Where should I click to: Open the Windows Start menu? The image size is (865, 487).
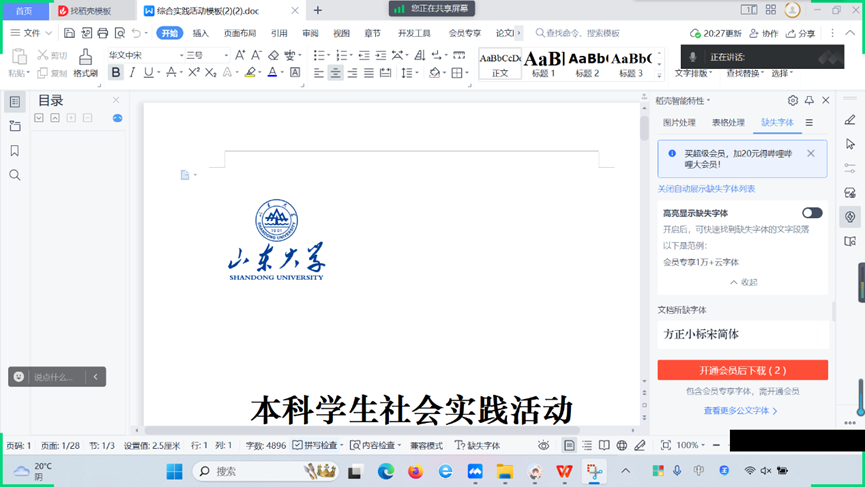(x=174, y=471)
